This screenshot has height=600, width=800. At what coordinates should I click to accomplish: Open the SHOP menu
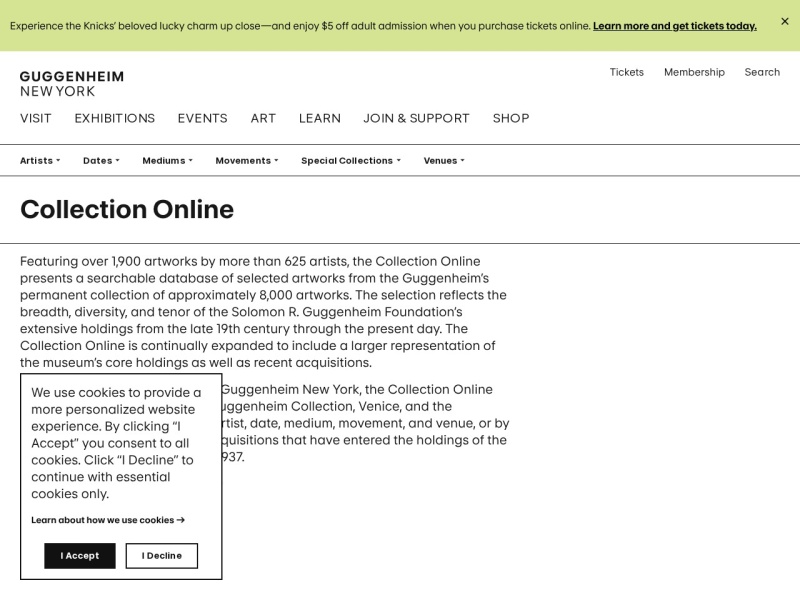[x=511, y=118]
